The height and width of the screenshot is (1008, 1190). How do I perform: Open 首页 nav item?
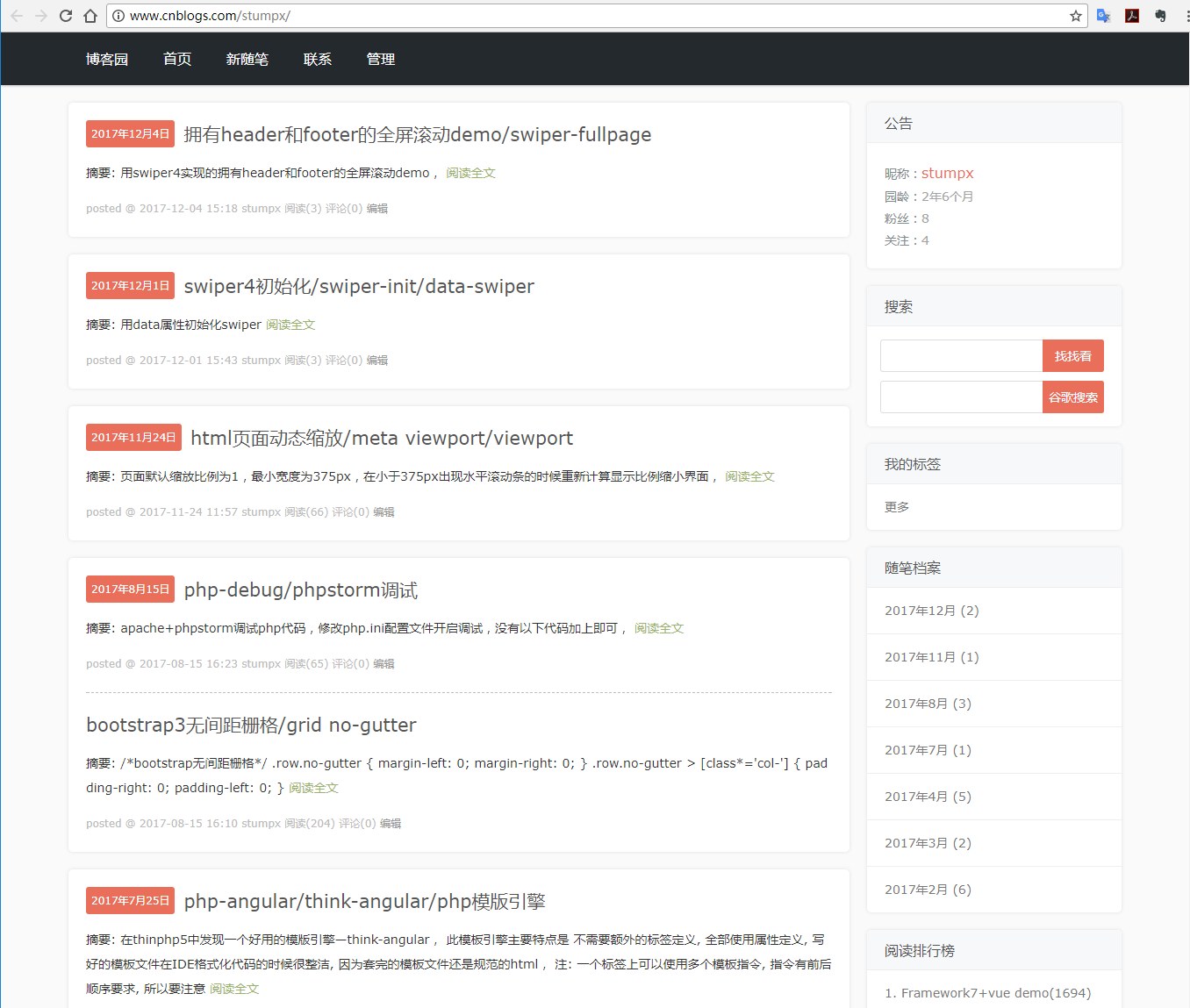point(177,59)
